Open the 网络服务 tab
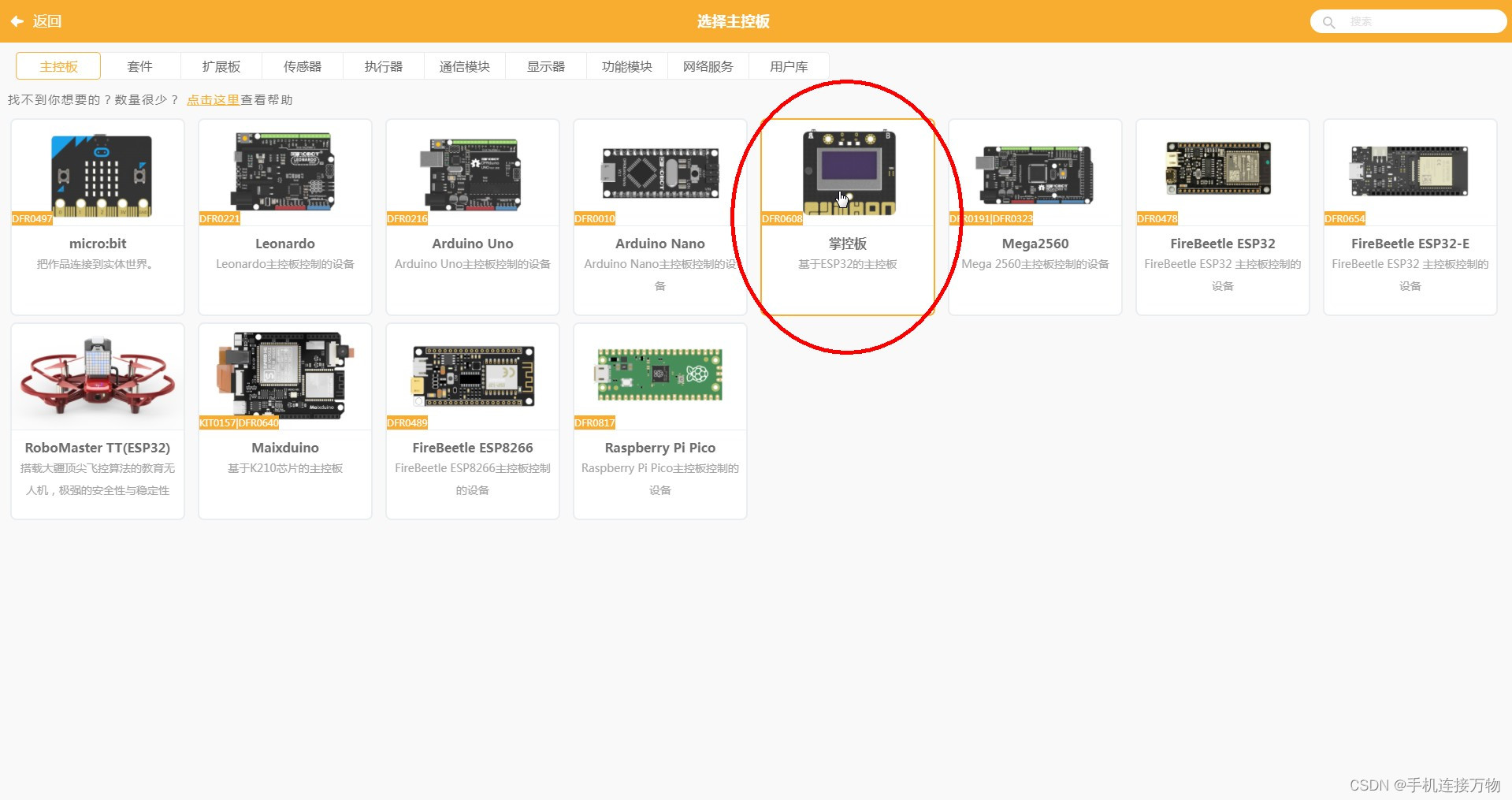Screen dimensions: 1512x800 (x=708, y=66)
